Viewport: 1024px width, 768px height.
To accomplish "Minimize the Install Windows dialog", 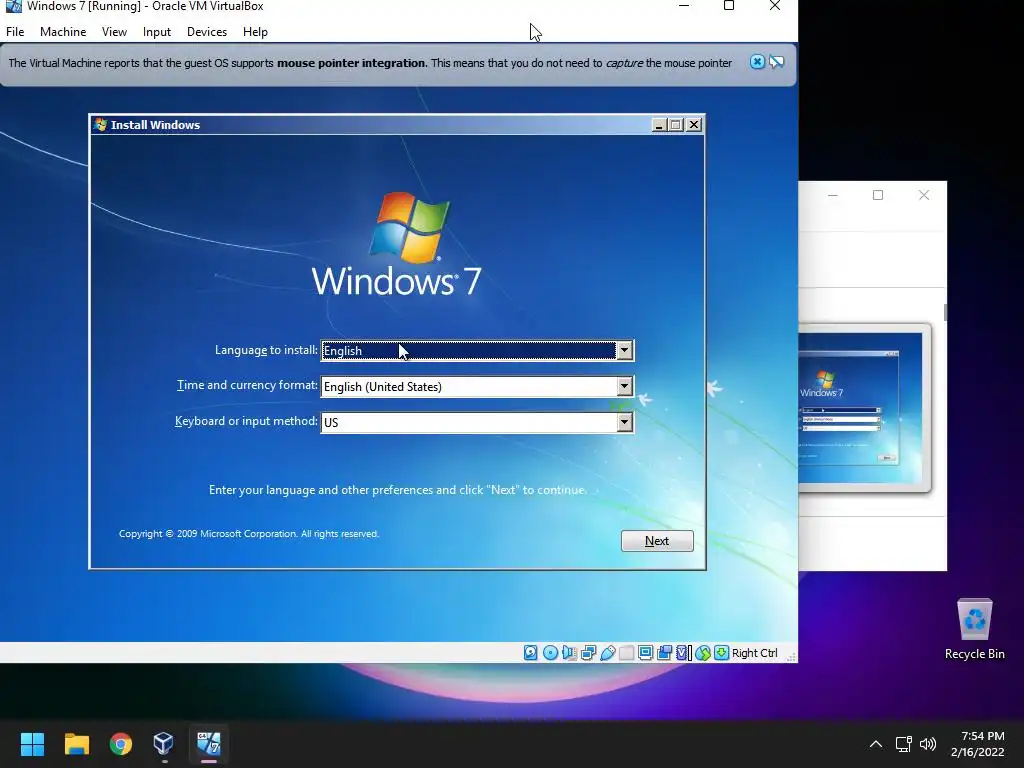I will (x=659, y=125).
